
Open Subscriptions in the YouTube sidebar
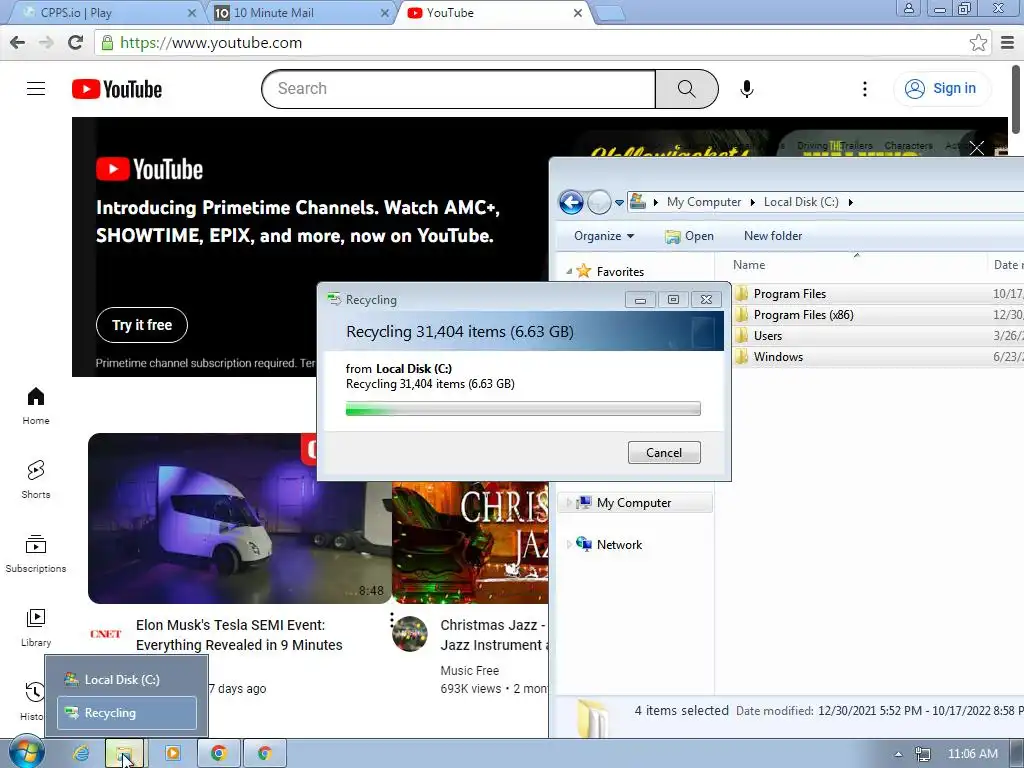(36, 554)
